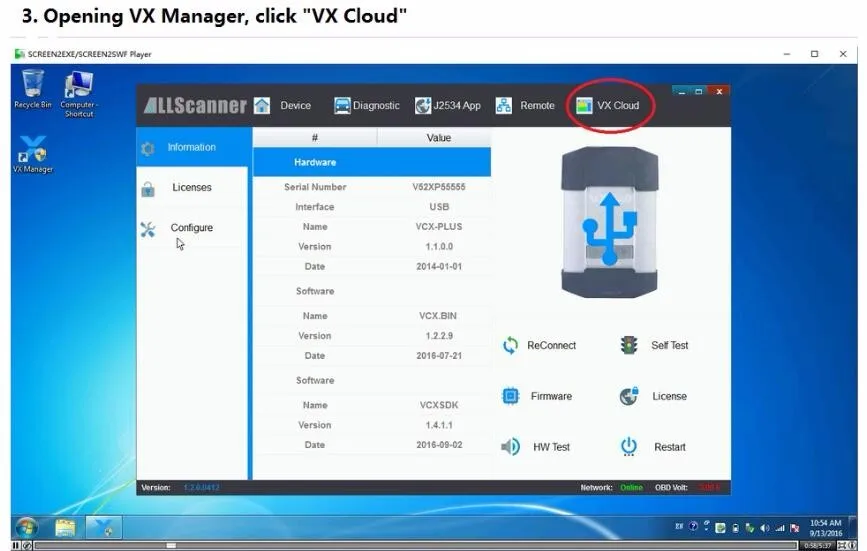867x551 pixels.
Task: Click the version number in status bar
Action: pos(201,488)
